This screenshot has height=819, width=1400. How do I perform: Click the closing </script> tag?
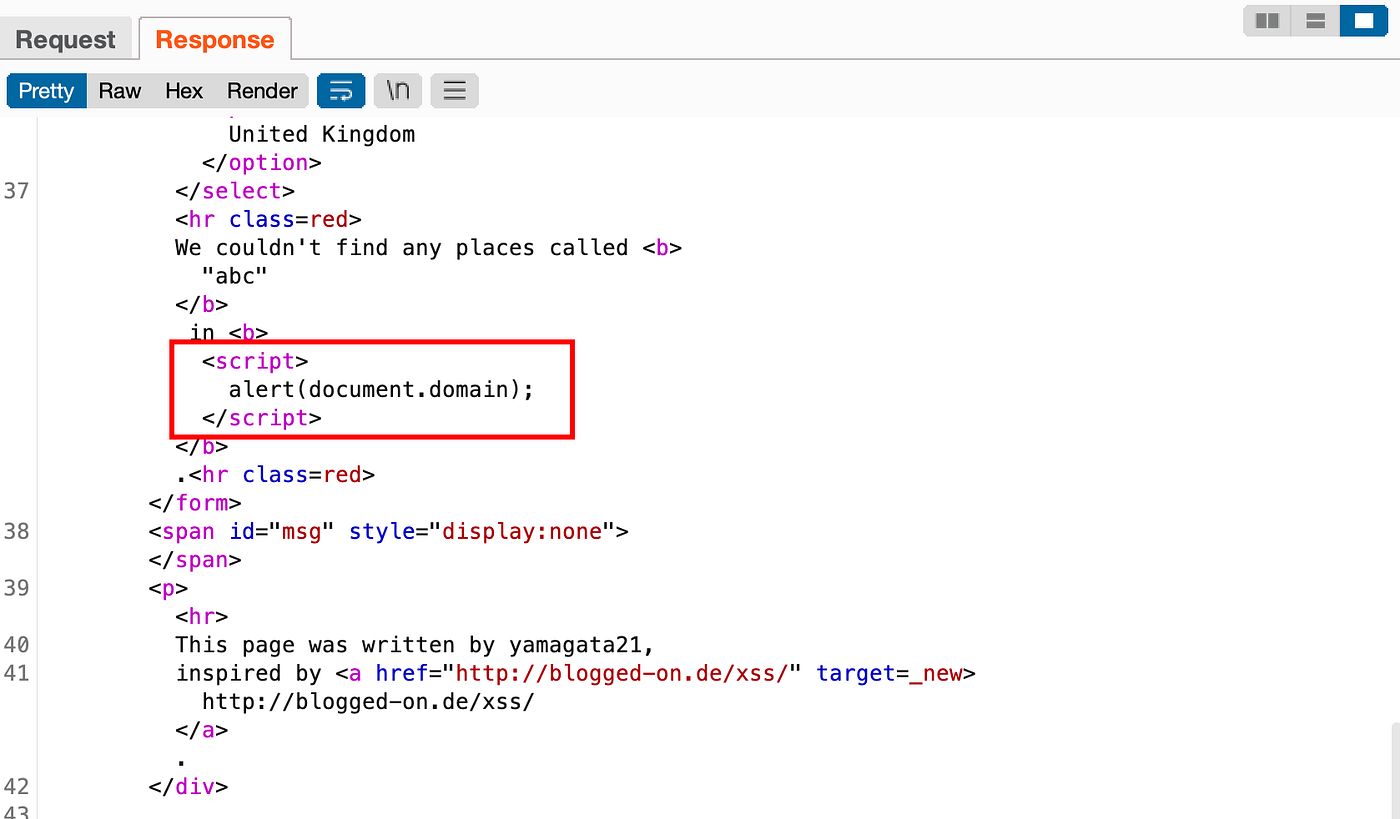tap(262, 417)
